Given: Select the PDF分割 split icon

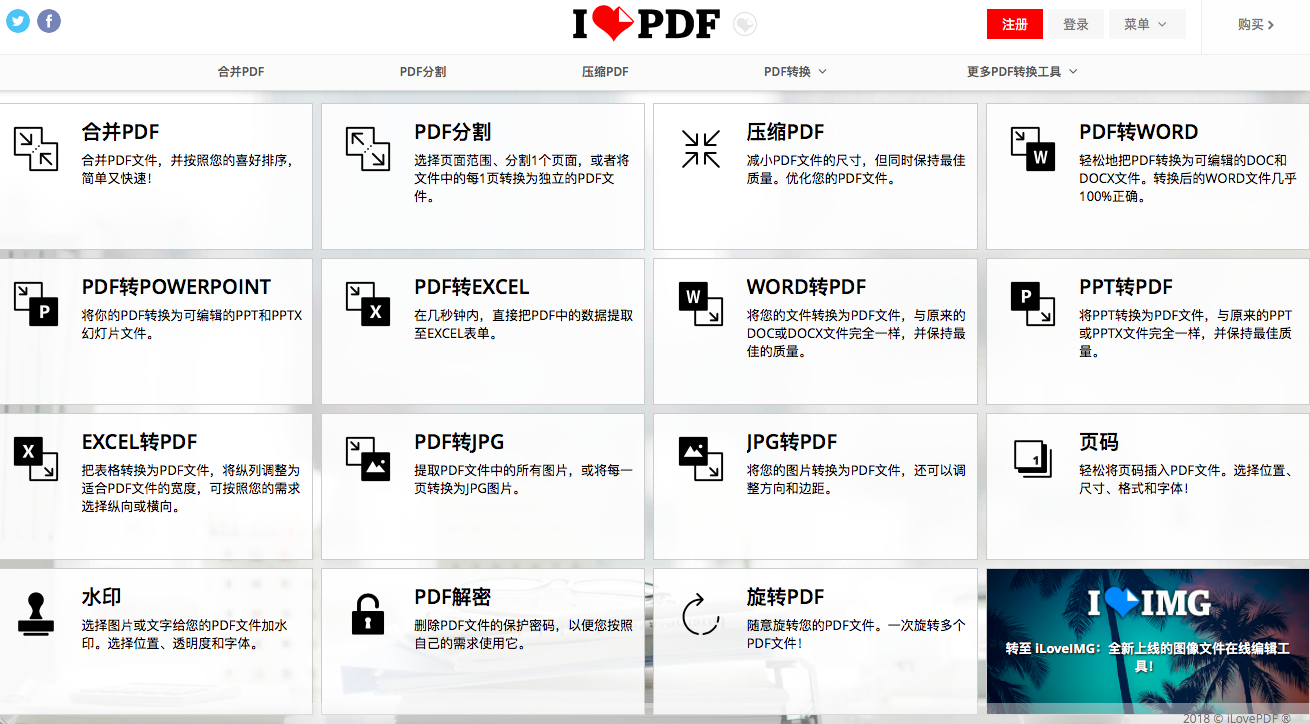Looking at the screenshot, I should click(x=367, y=148).
